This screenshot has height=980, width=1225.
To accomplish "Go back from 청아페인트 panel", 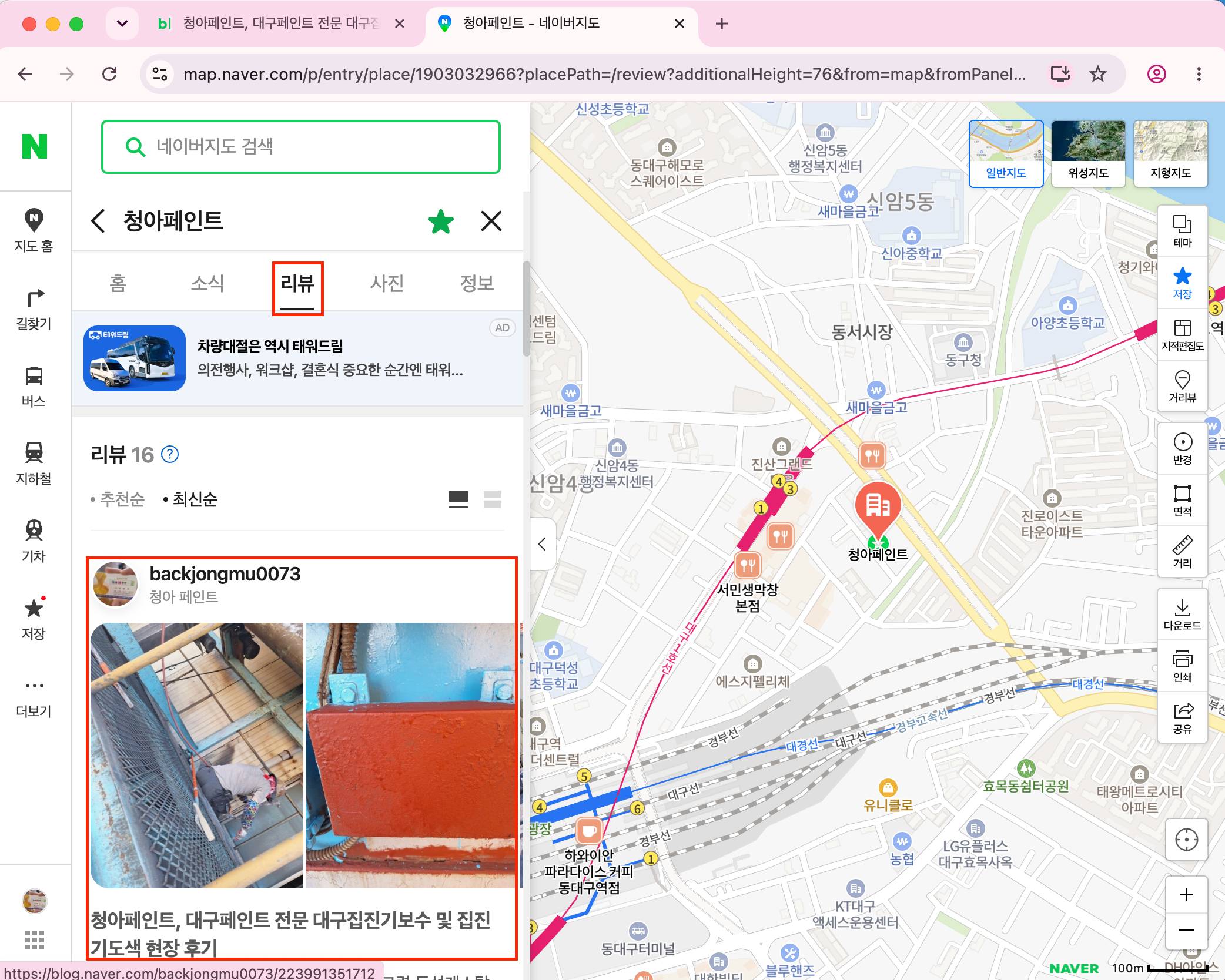I will (x=98, y=221).
